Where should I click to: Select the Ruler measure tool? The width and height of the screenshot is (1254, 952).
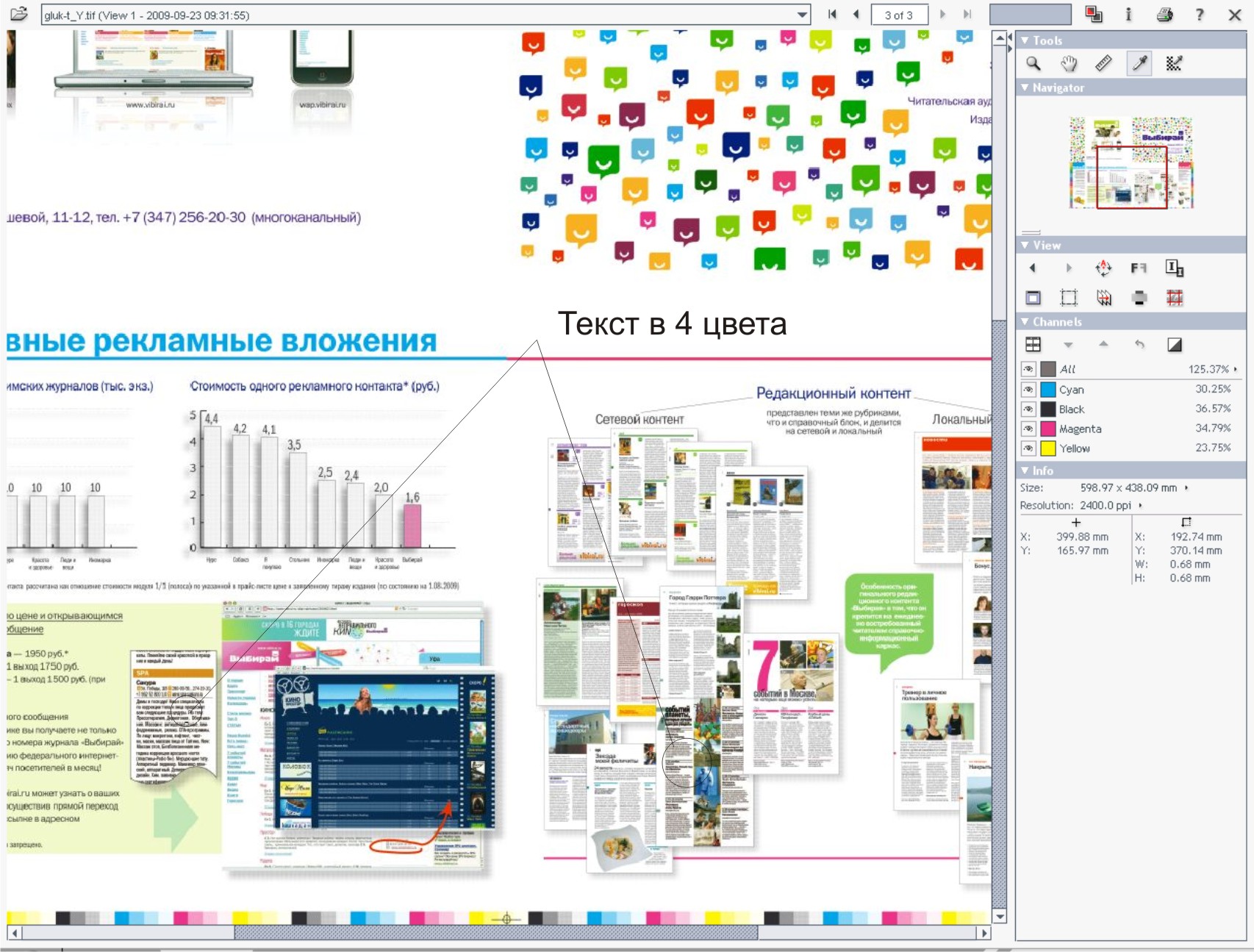pyautogui.click(x=1104, y=63)
